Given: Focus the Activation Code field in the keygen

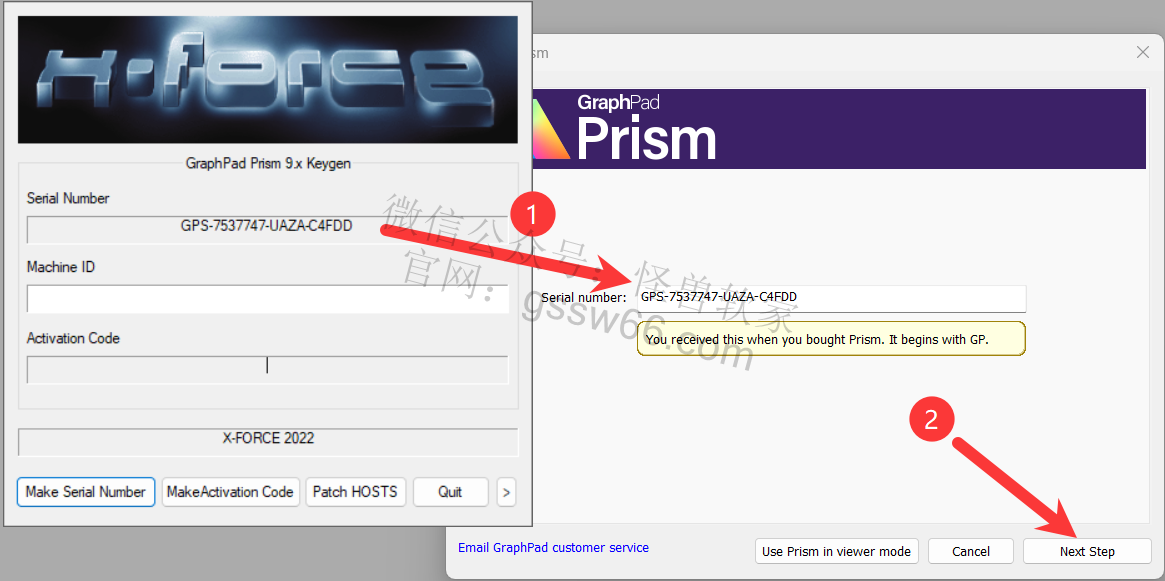Looking at the screenshot, I should 267,369.
